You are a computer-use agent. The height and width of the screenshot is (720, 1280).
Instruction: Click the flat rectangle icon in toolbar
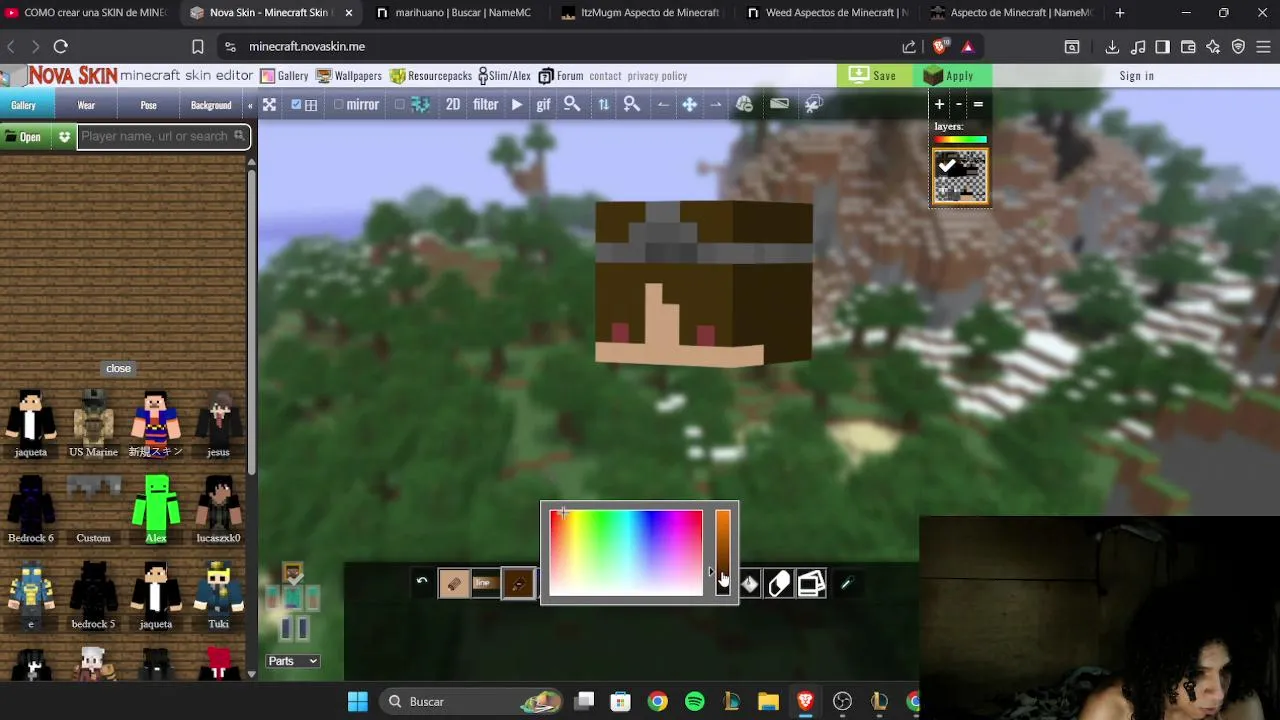pyautogui.click(x=780, y=103)
